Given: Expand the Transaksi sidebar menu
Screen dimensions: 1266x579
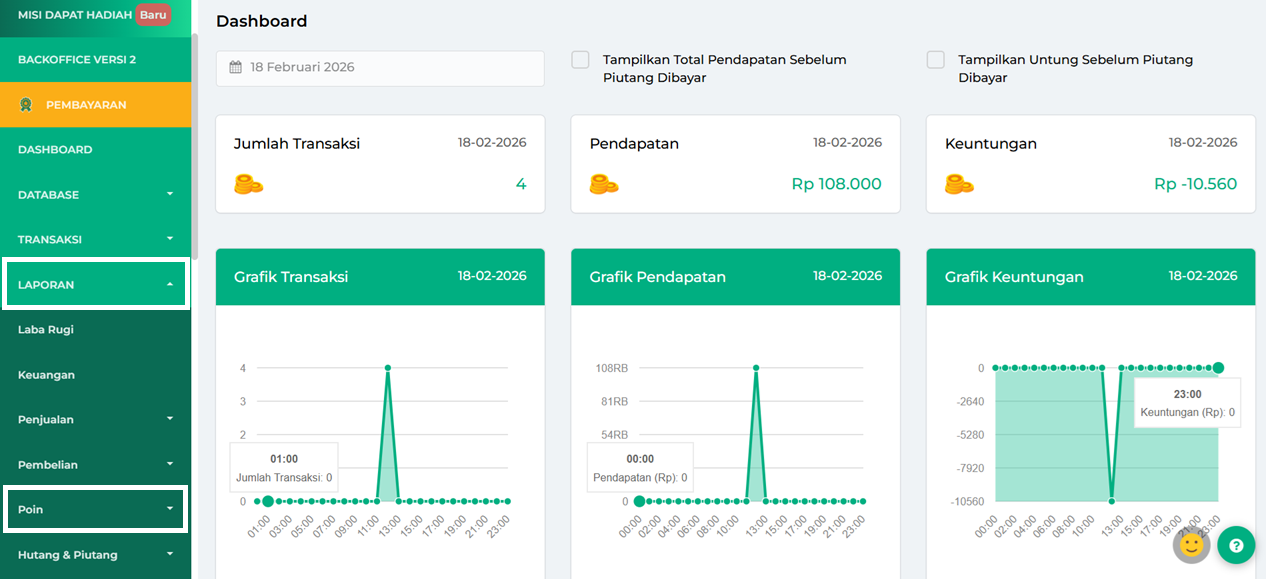Looking at the screenshot, I should click(95, 240).
